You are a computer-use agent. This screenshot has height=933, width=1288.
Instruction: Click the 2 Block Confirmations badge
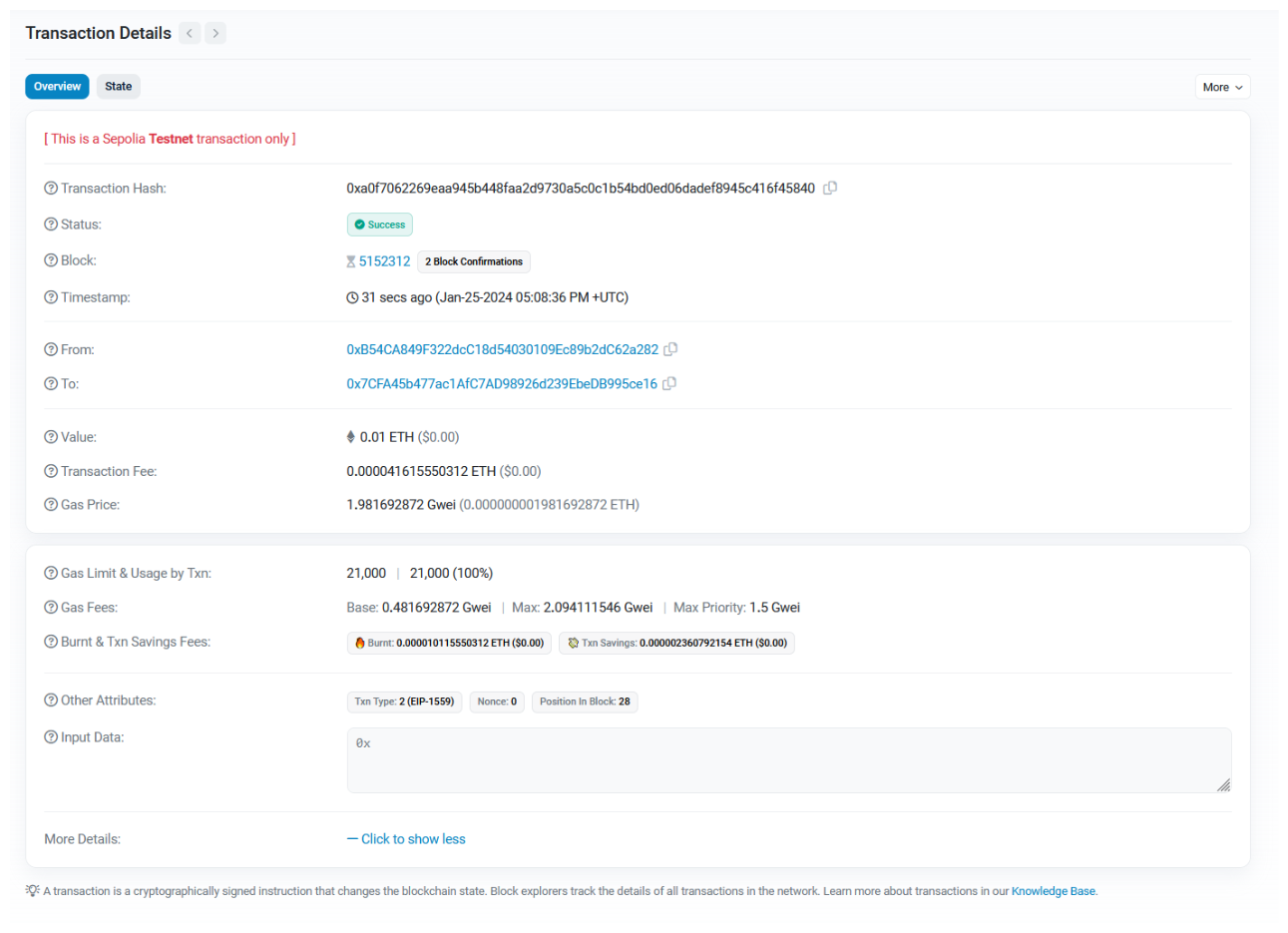(x=474, y=261)
